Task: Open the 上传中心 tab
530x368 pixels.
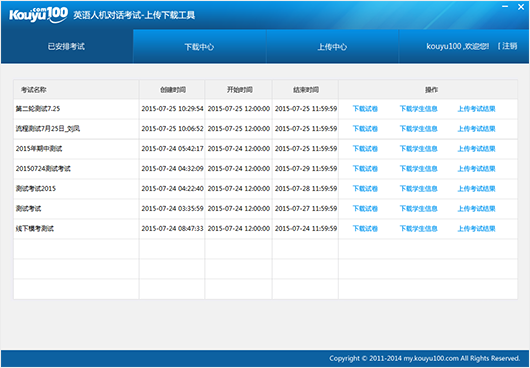Action: click(332, 47)
